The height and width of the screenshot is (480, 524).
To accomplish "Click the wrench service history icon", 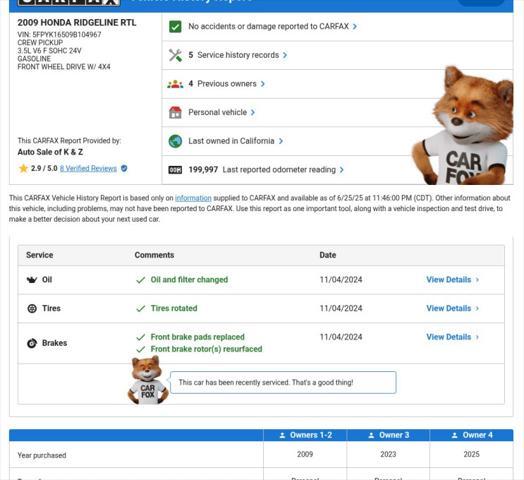I will [175, 55].
